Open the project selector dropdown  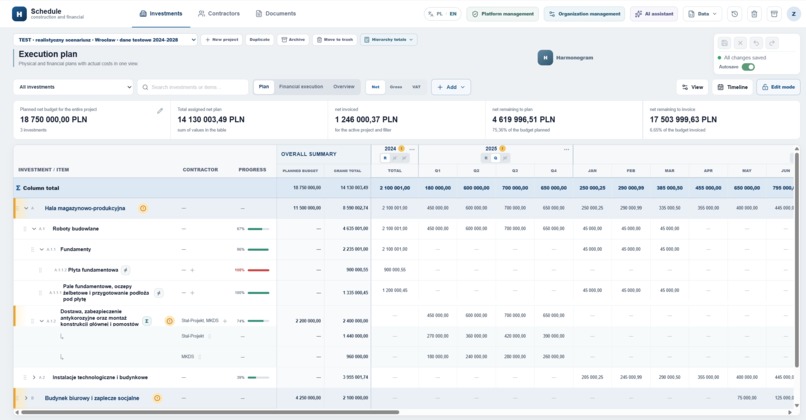105,40
